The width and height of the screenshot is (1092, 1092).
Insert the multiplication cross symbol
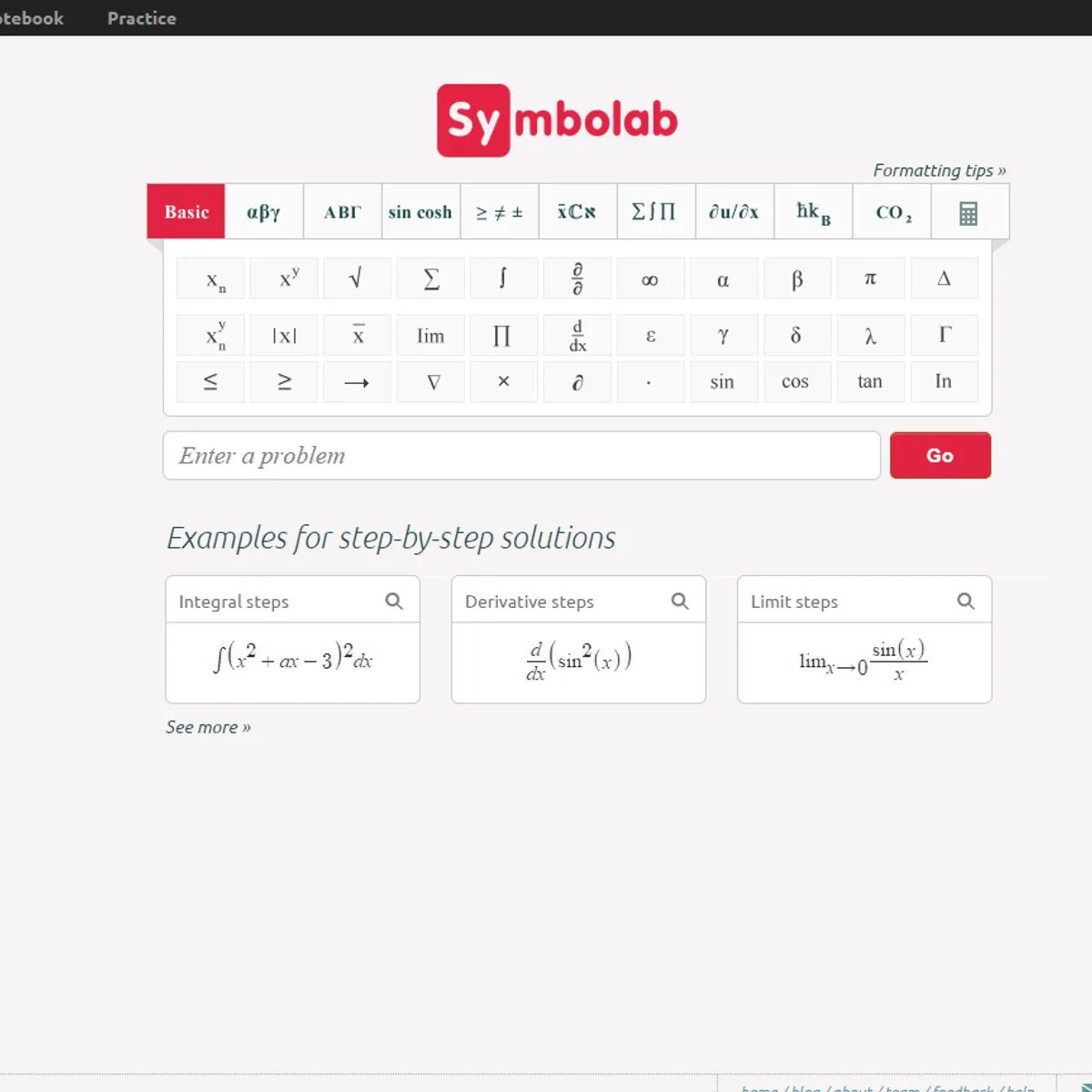pyautogui.click(x=503, y=382)
